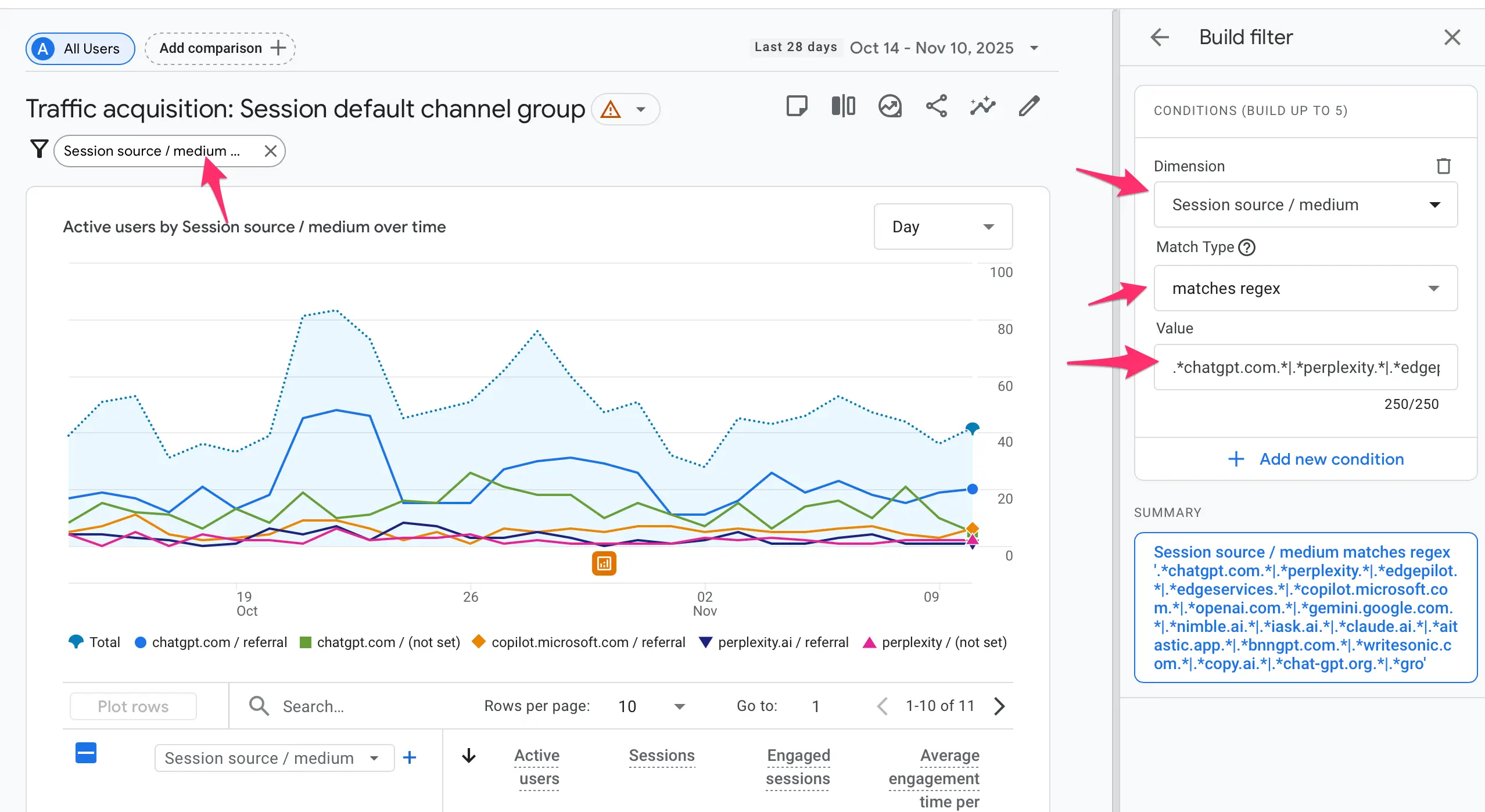Click the orange data quality warning triangle
1485x812 pixels.
pyautogui.click(x=611, y=109)
